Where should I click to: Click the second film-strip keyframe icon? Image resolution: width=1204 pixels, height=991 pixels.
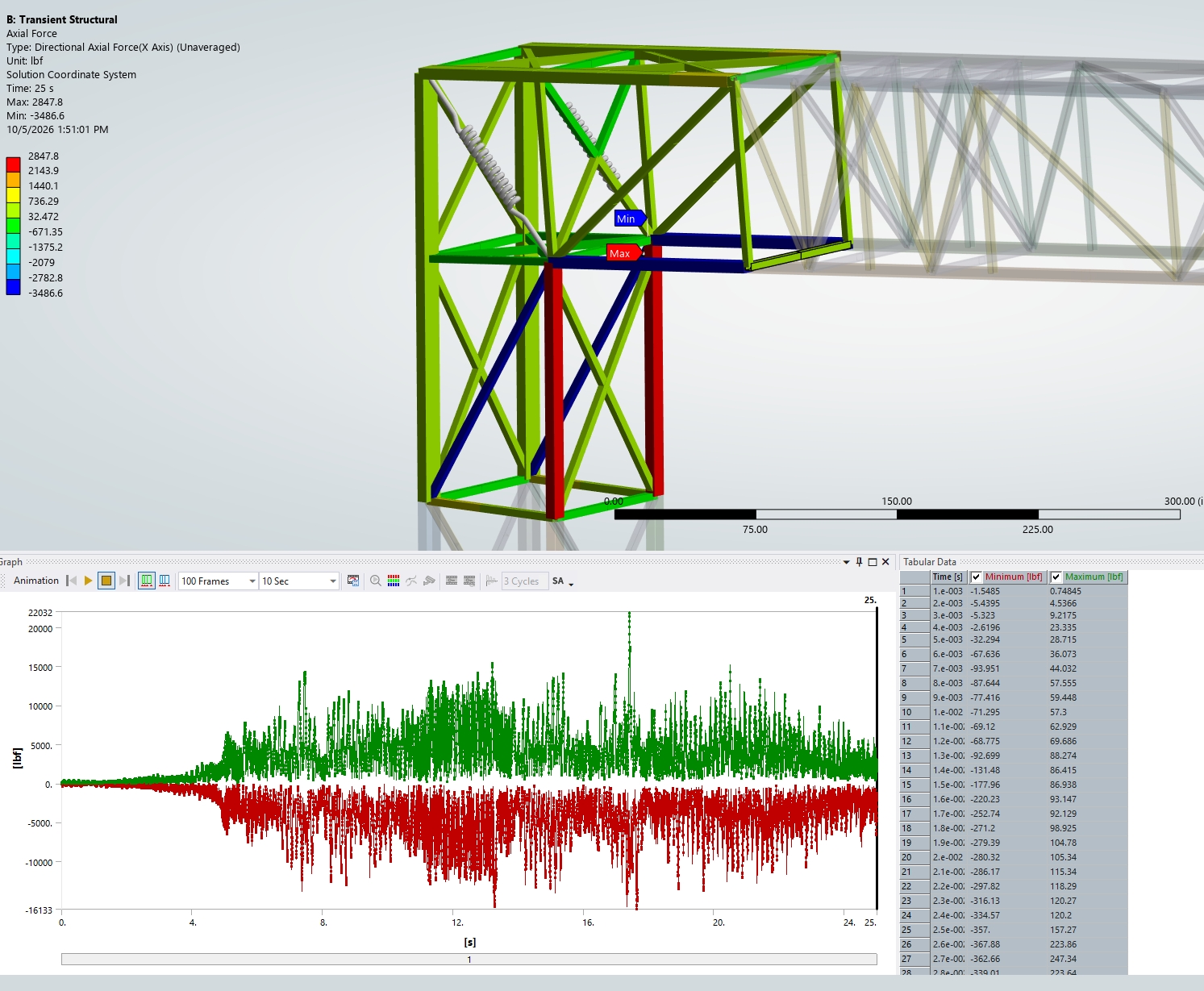pos(469,581)
